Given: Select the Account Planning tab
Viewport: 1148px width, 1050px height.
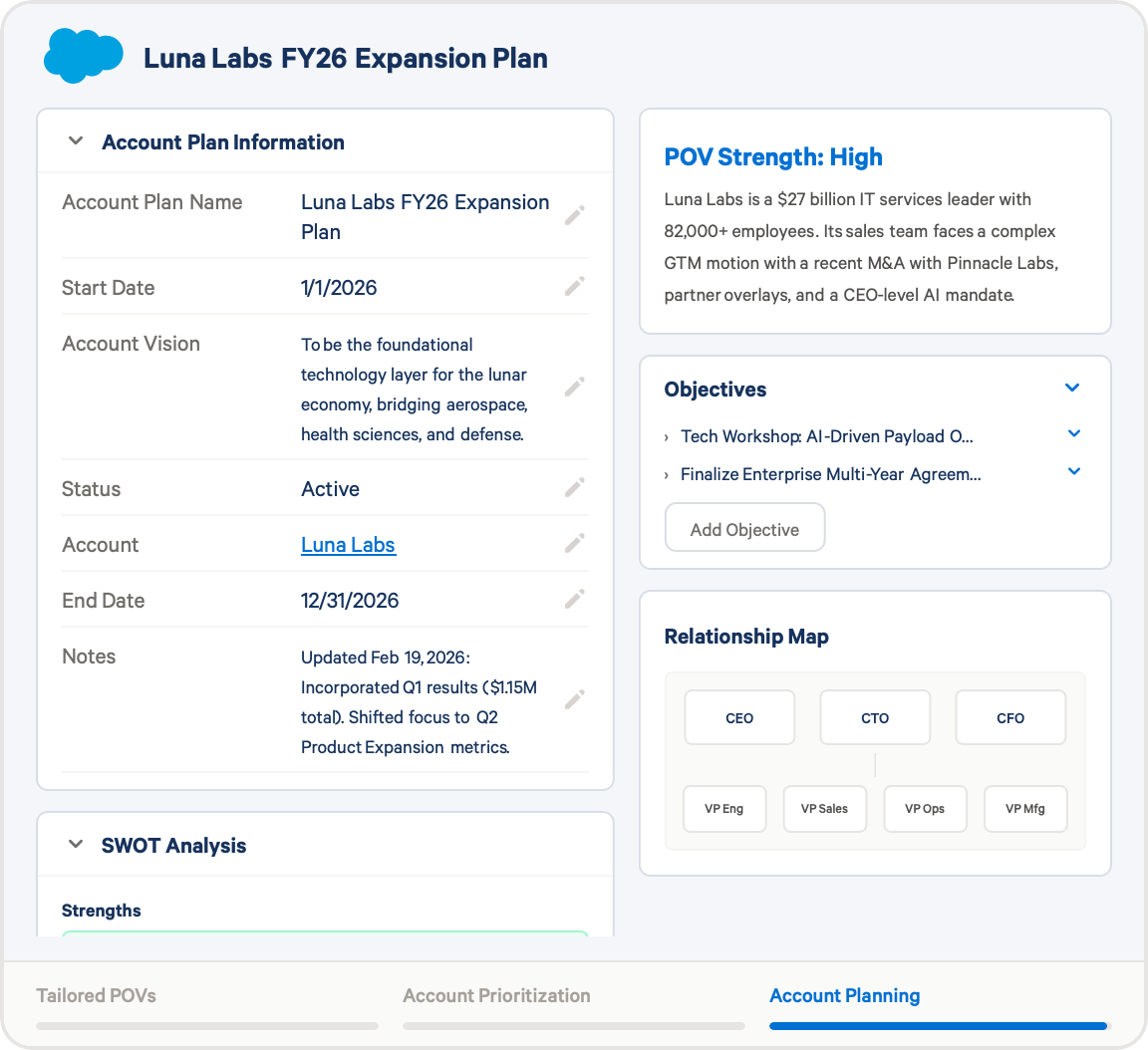Looking at the screenshot, I should tap(844, 995).
